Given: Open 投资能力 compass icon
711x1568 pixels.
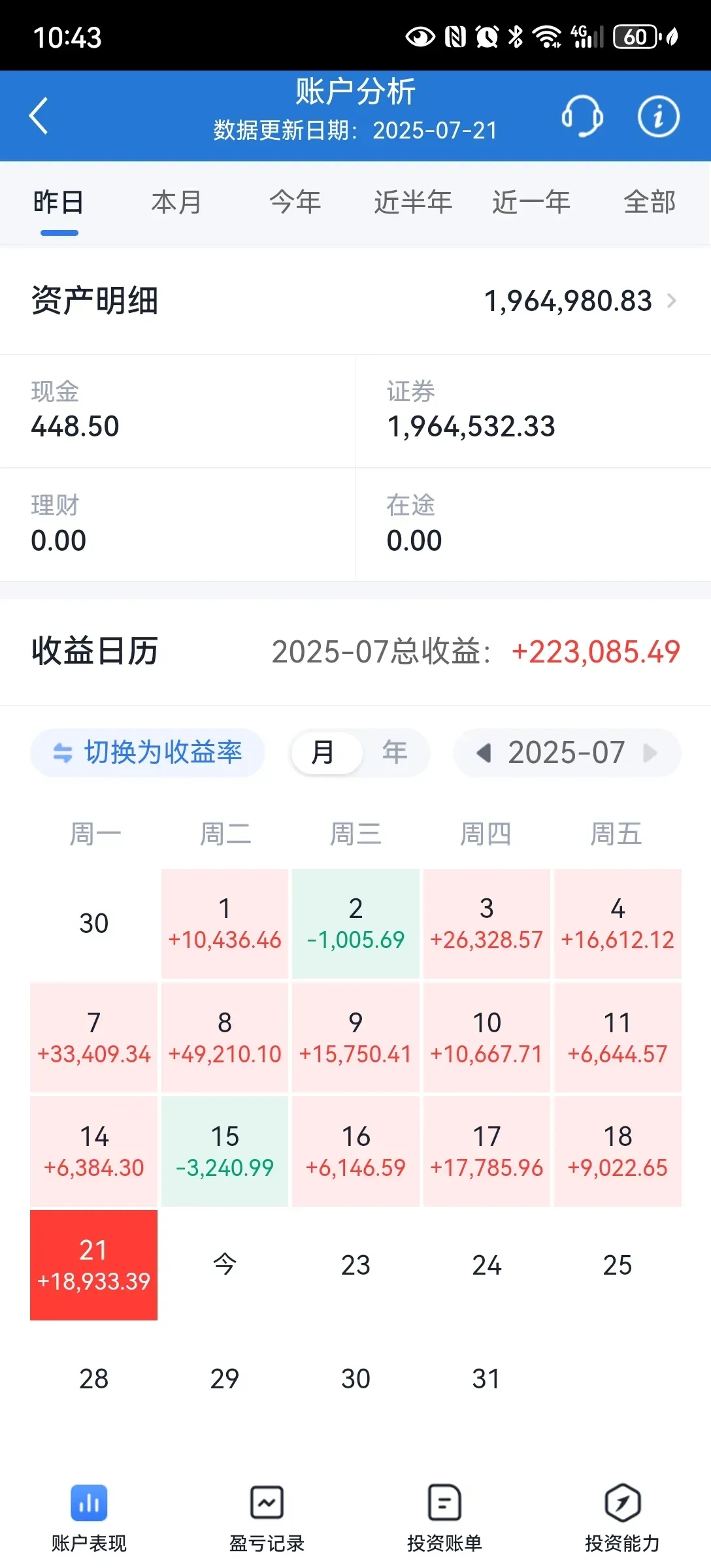Looking at the screenshot, I should coord(622,1503).
